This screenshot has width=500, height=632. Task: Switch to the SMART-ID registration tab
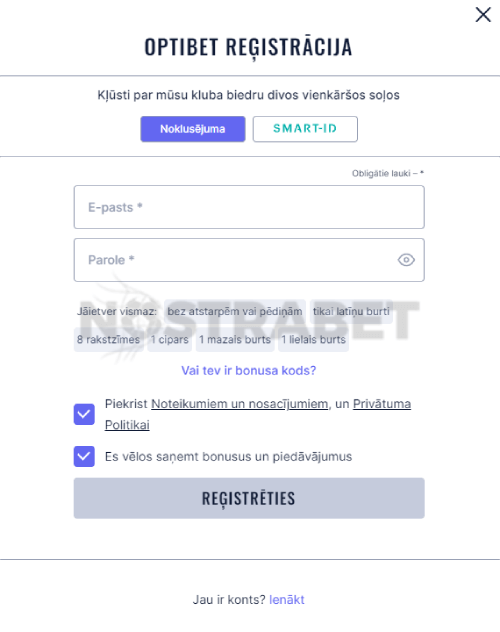(305, 129)
